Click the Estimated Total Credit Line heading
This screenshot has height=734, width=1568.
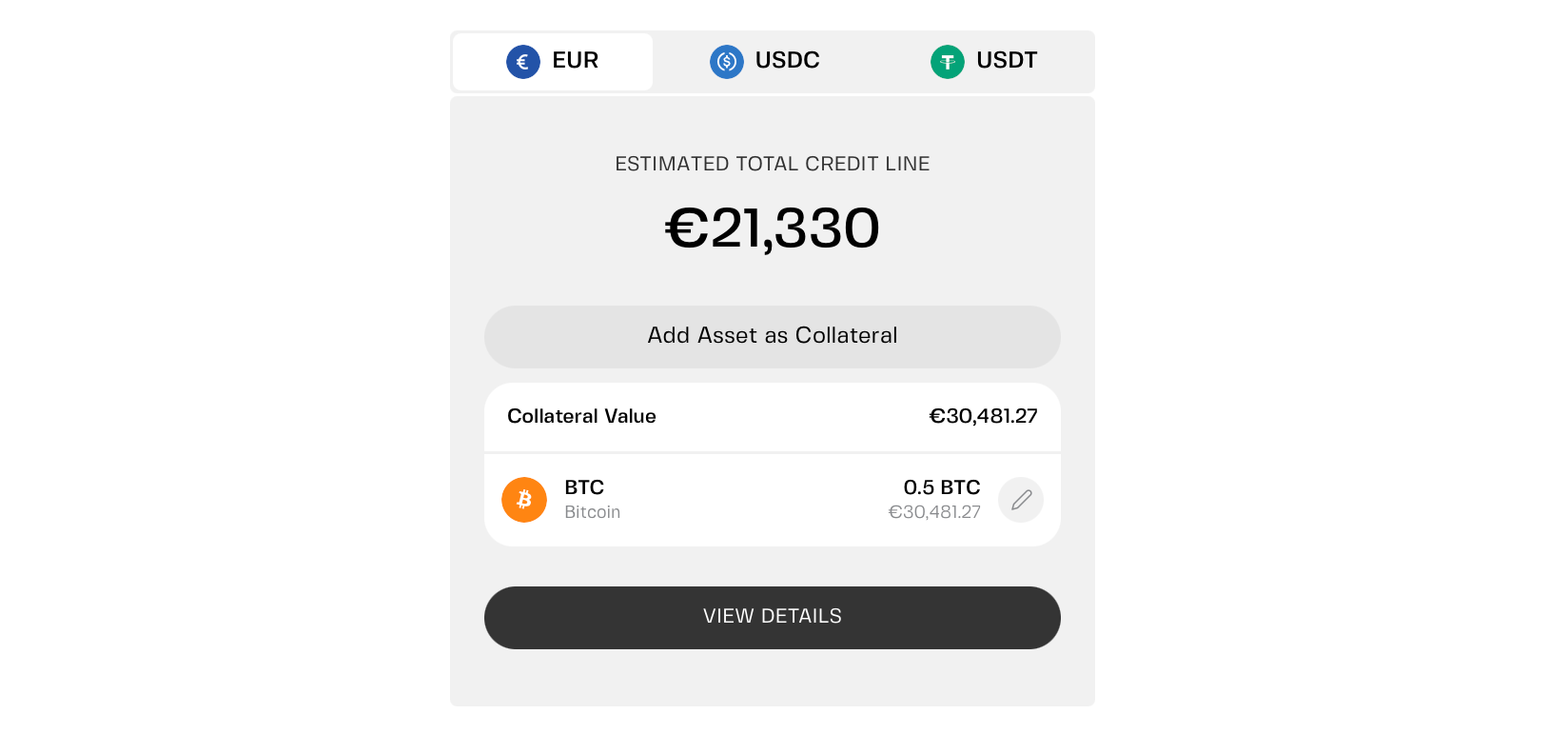pyautogui.click(x=772, y=164)
